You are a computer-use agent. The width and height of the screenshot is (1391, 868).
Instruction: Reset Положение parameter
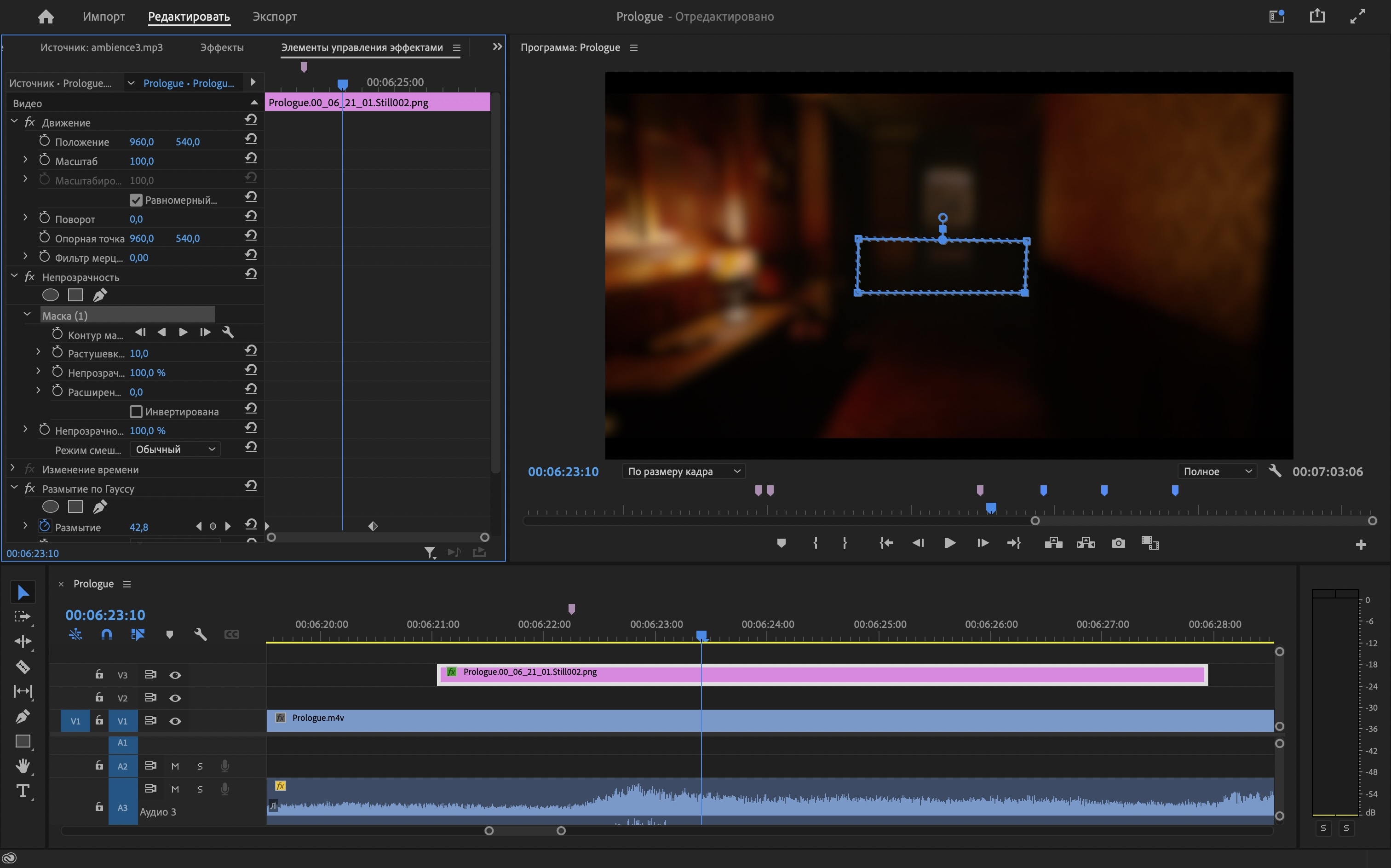tap(250, 139)
